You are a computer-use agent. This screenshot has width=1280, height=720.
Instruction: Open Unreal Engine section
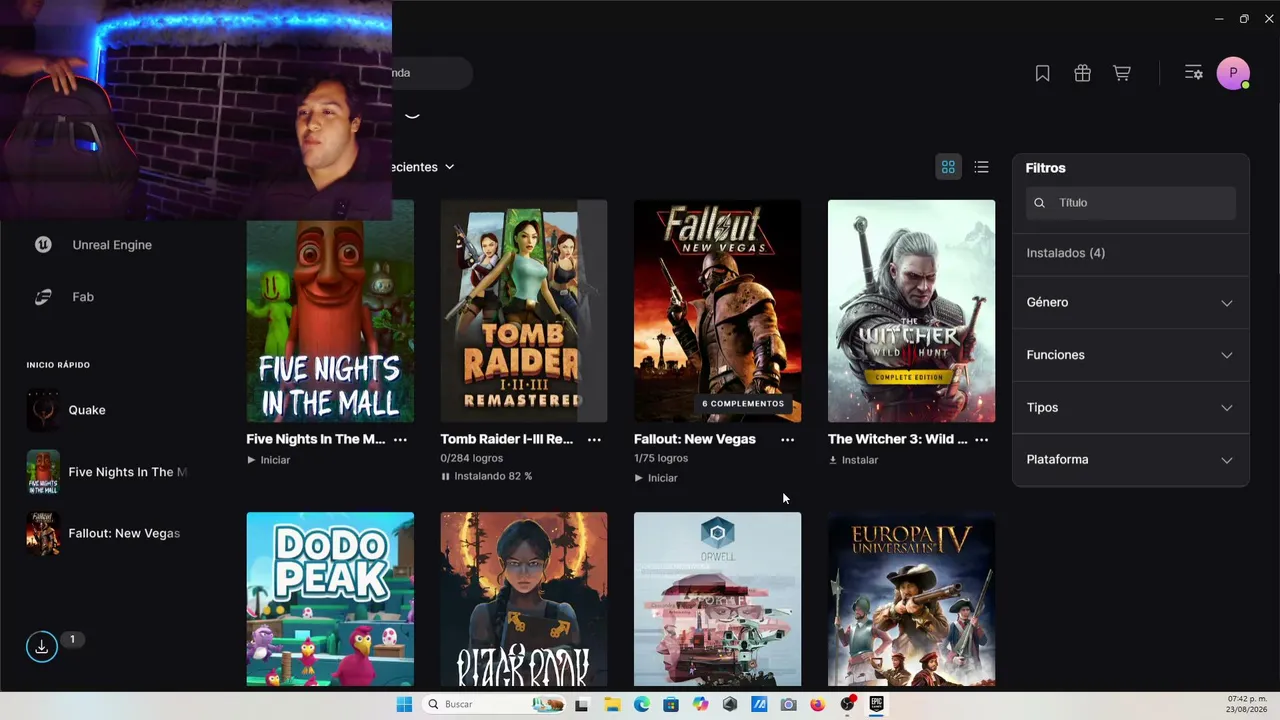coord(112,245)
